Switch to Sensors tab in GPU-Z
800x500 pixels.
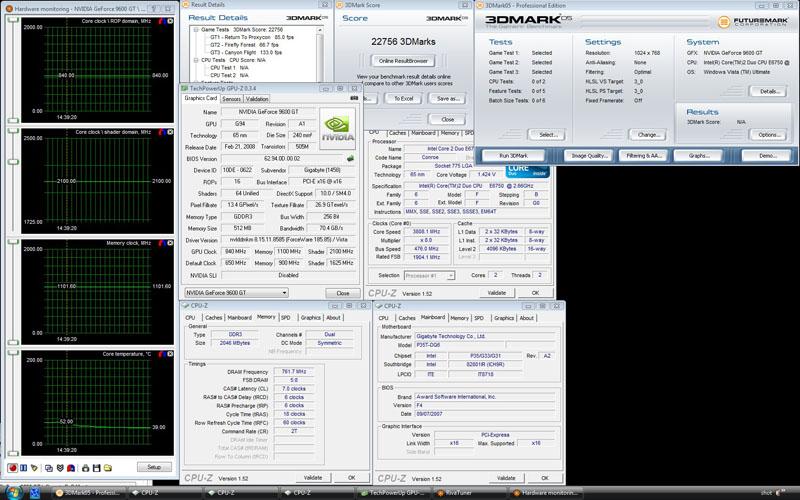[x=232, y=99]
